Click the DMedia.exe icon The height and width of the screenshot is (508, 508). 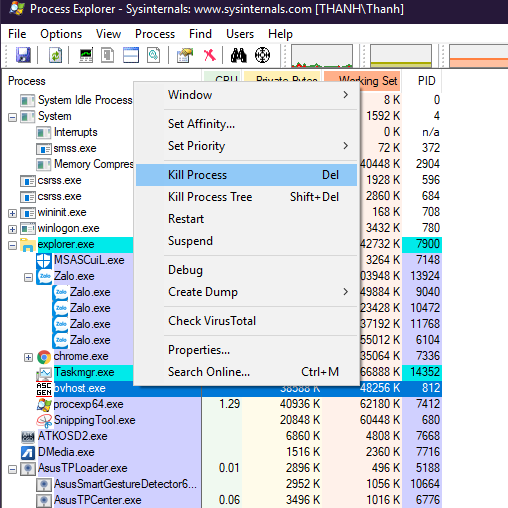[x=28, y=453]
